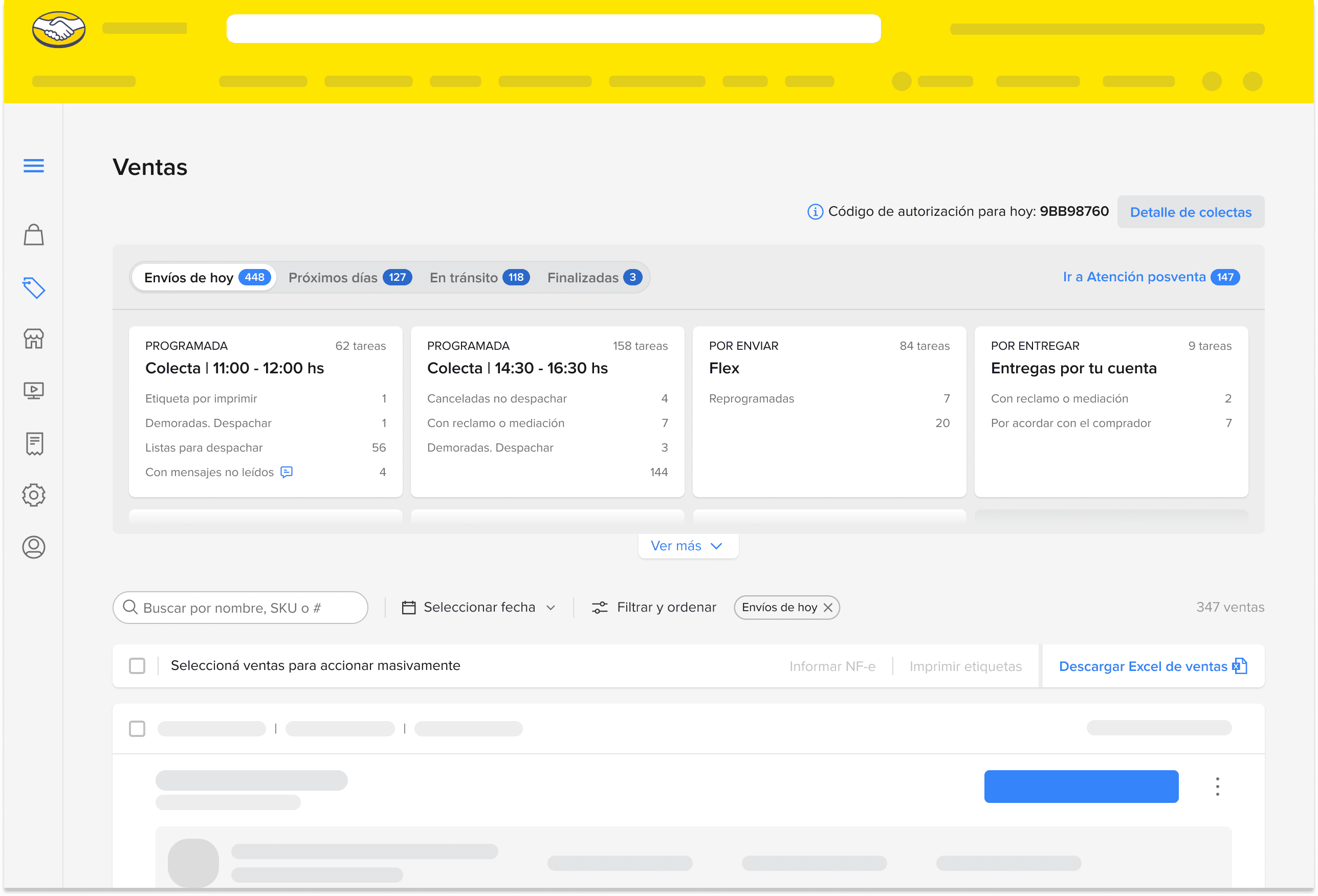The width and height of the screenshot is (1318, 896).
Task: Open the storefront sidebar icon
Action: coord(33,339)
